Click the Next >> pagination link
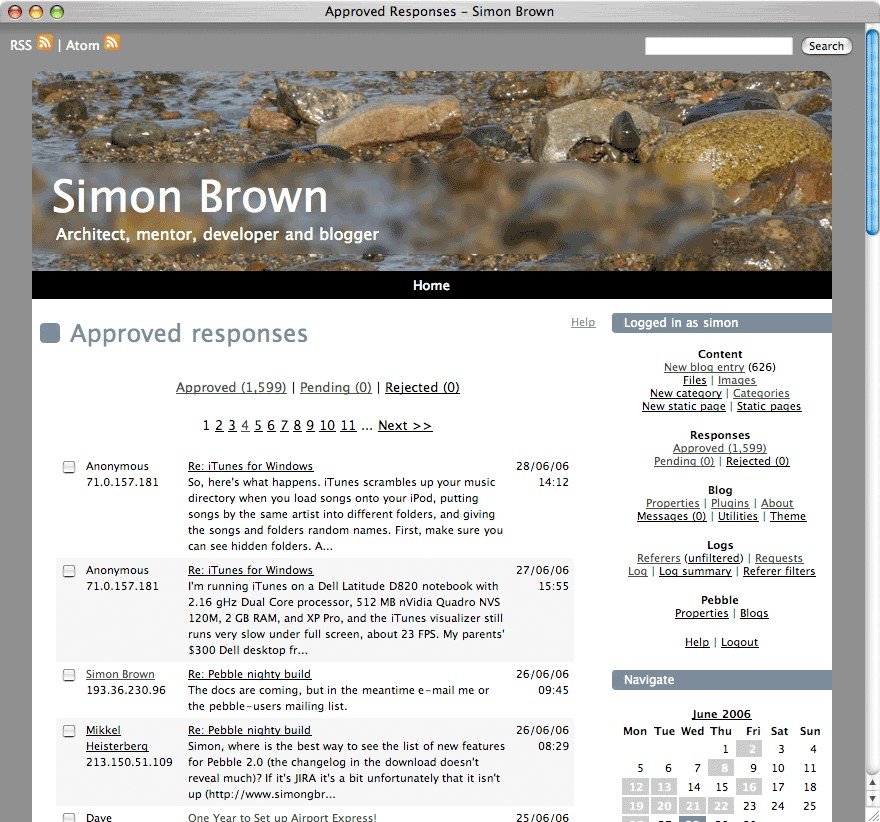880x822 pixels. tap(405, 425)
